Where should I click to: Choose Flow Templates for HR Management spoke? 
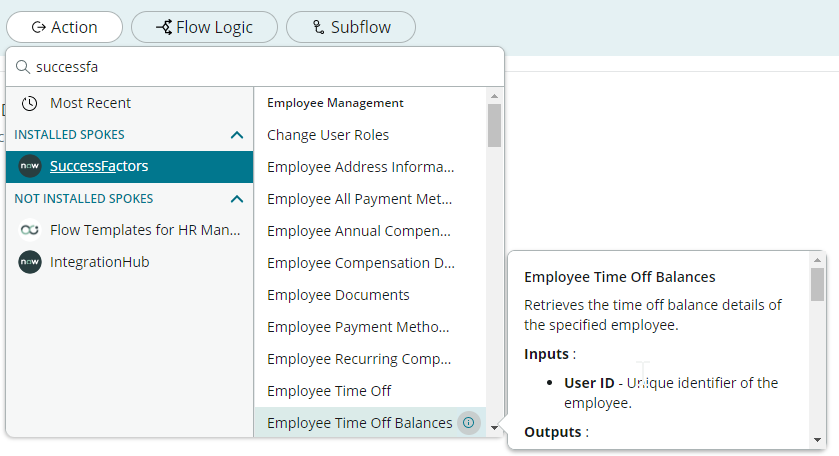[x=129, y=230]
